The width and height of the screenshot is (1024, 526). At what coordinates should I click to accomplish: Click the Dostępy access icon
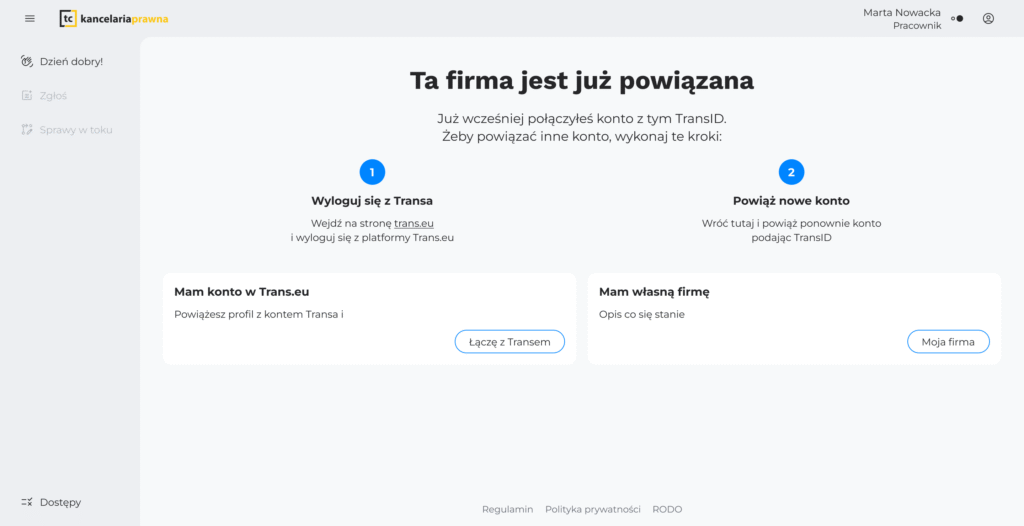tap(28, 502)
